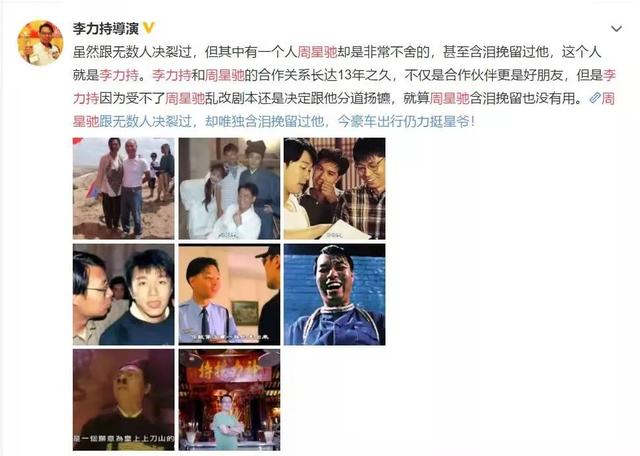Open the purple-toned subtitle movie still
The image size is (640, 456).
click(124, 400)
